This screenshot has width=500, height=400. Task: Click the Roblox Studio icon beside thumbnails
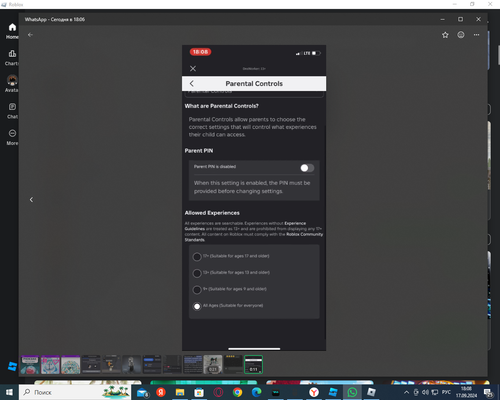pyautogui.click(x=12, y=366)
